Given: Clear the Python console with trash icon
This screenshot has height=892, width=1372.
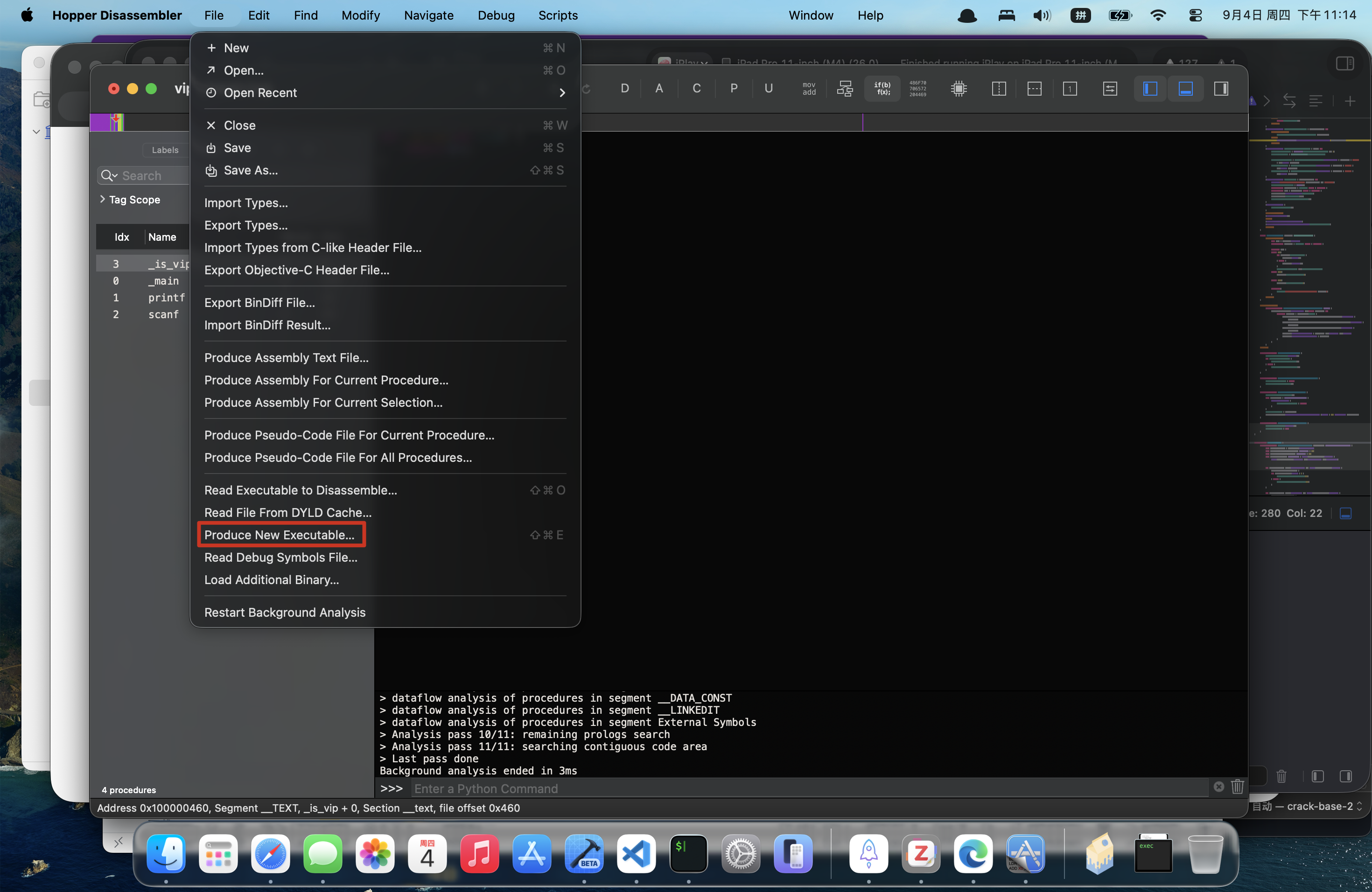Looking at the screenshot, I should click(x=1237, y=787).
